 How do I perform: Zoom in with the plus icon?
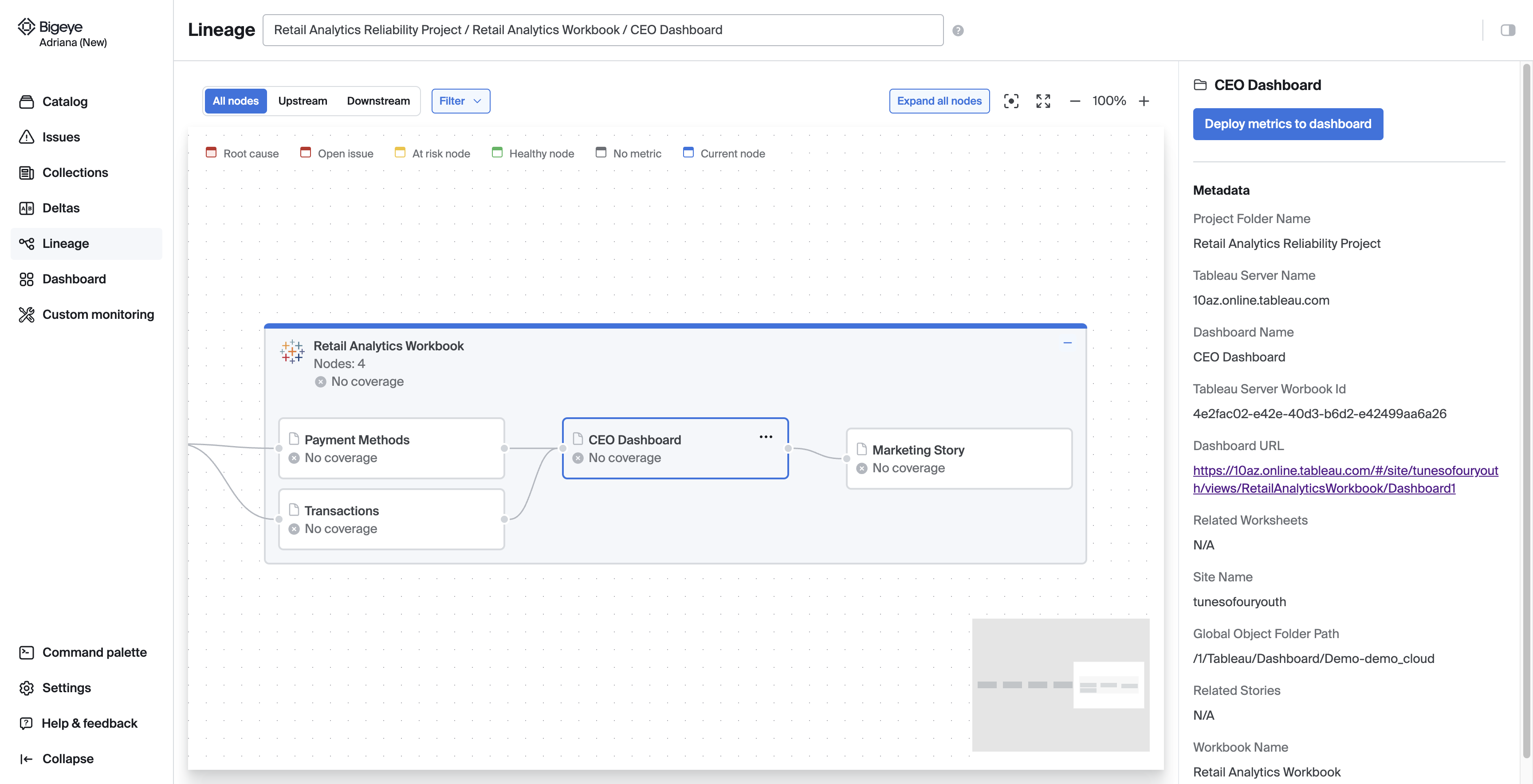1143,101
